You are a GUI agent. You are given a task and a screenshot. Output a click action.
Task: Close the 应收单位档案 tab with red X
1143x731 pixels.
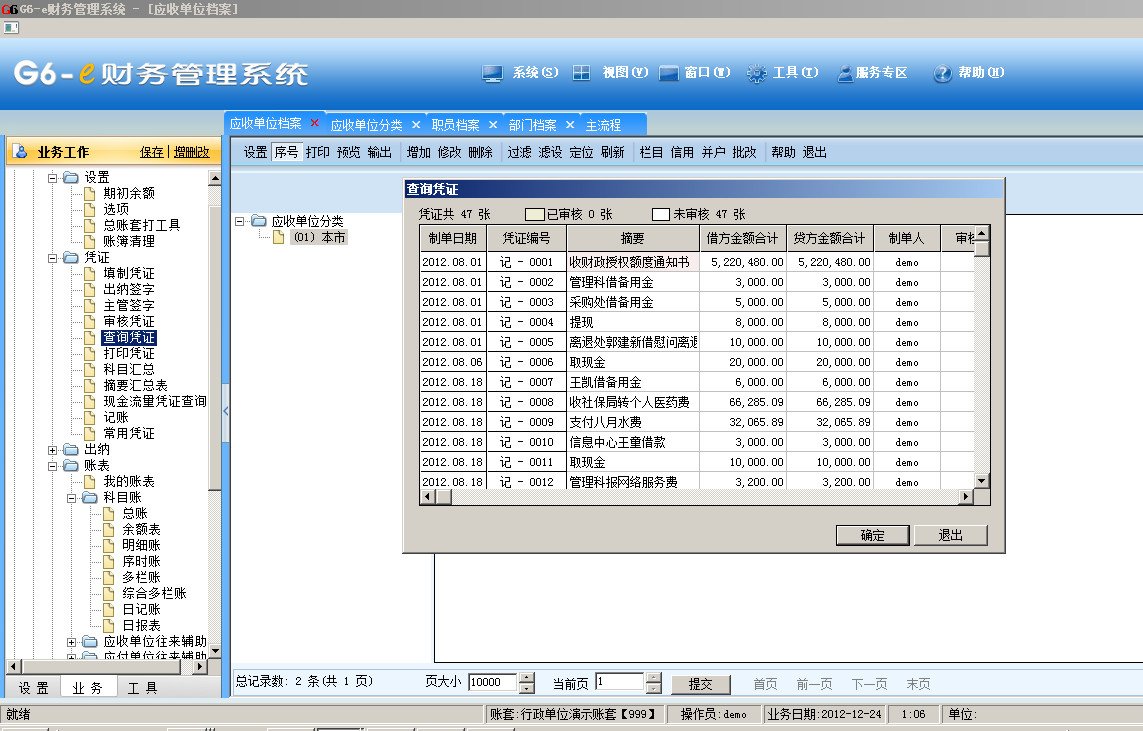[x=315, y=123]
